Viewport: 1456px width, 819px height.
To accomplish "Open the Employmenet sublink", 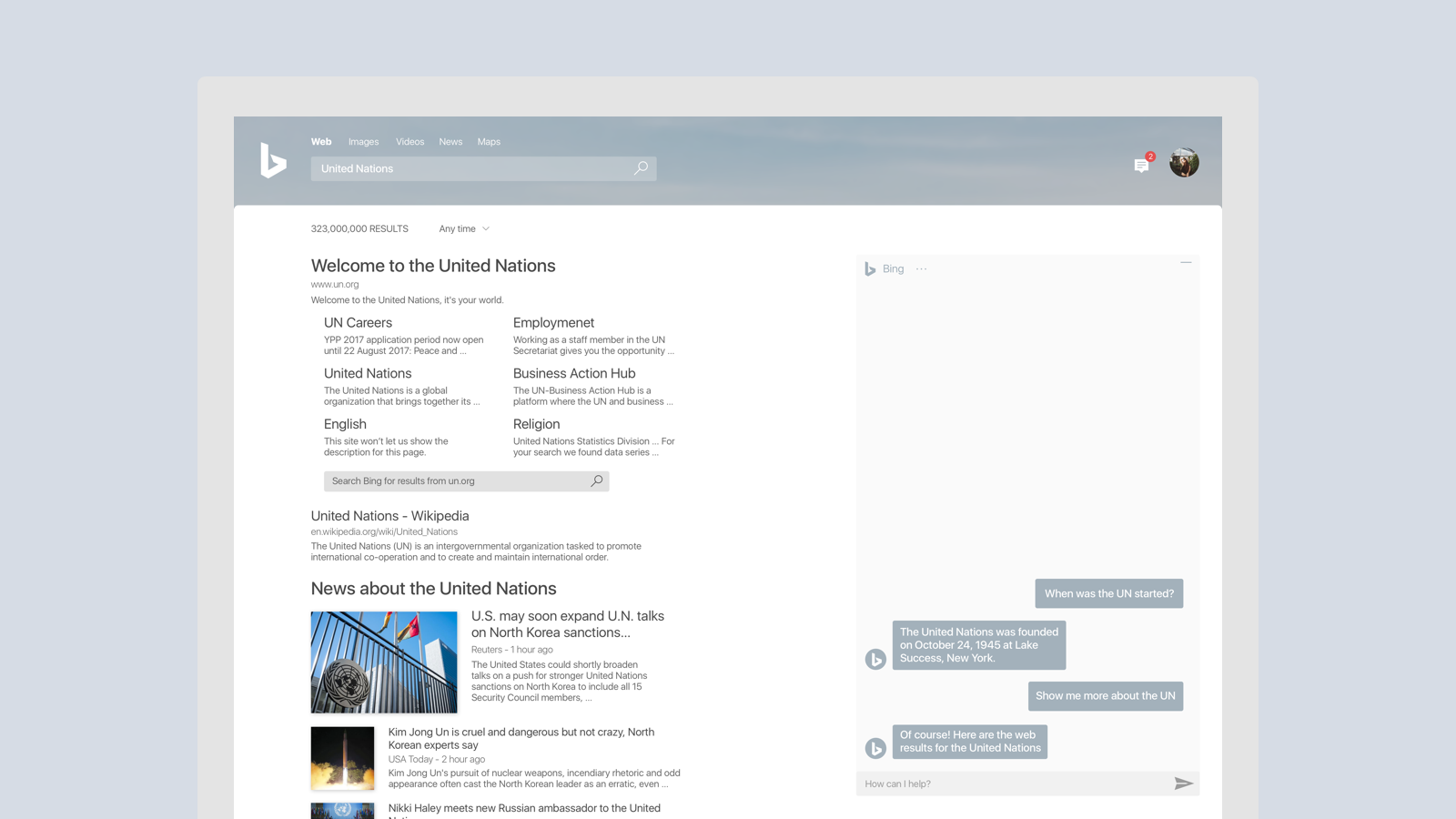I will pos(553,323).
